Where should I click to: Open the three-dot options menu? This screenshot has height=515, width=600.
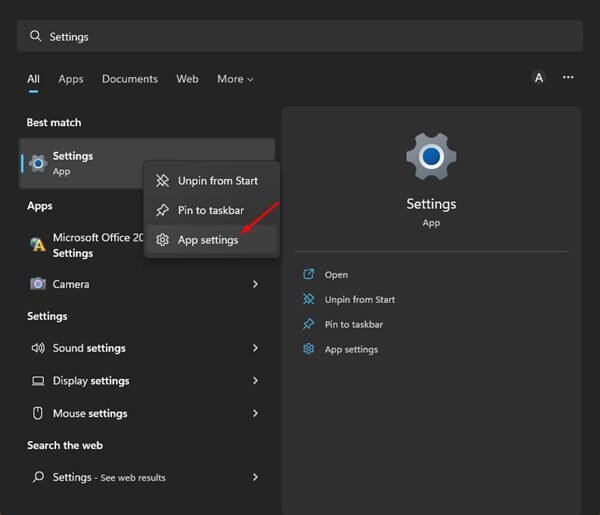pyautogui.click(x=568, y=78)
